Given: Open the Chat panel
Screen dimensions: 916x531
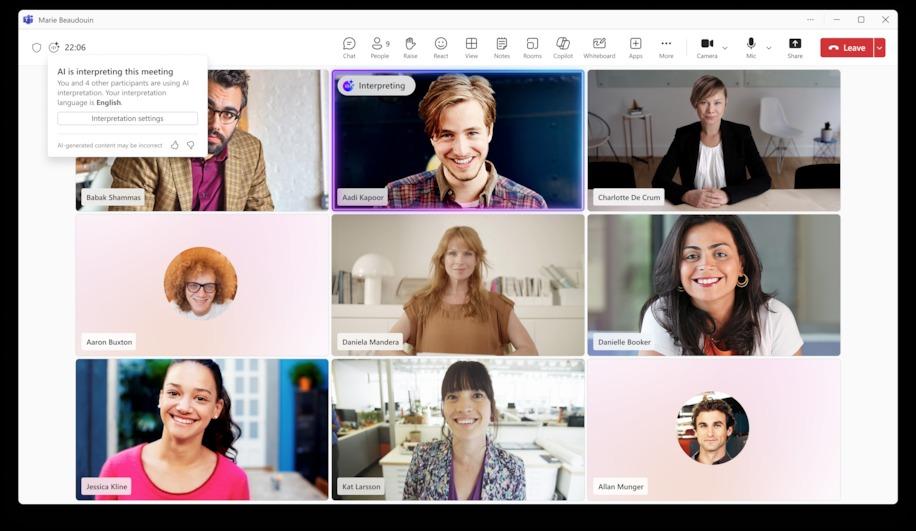Looking at the screenshot, I should 349,47.
